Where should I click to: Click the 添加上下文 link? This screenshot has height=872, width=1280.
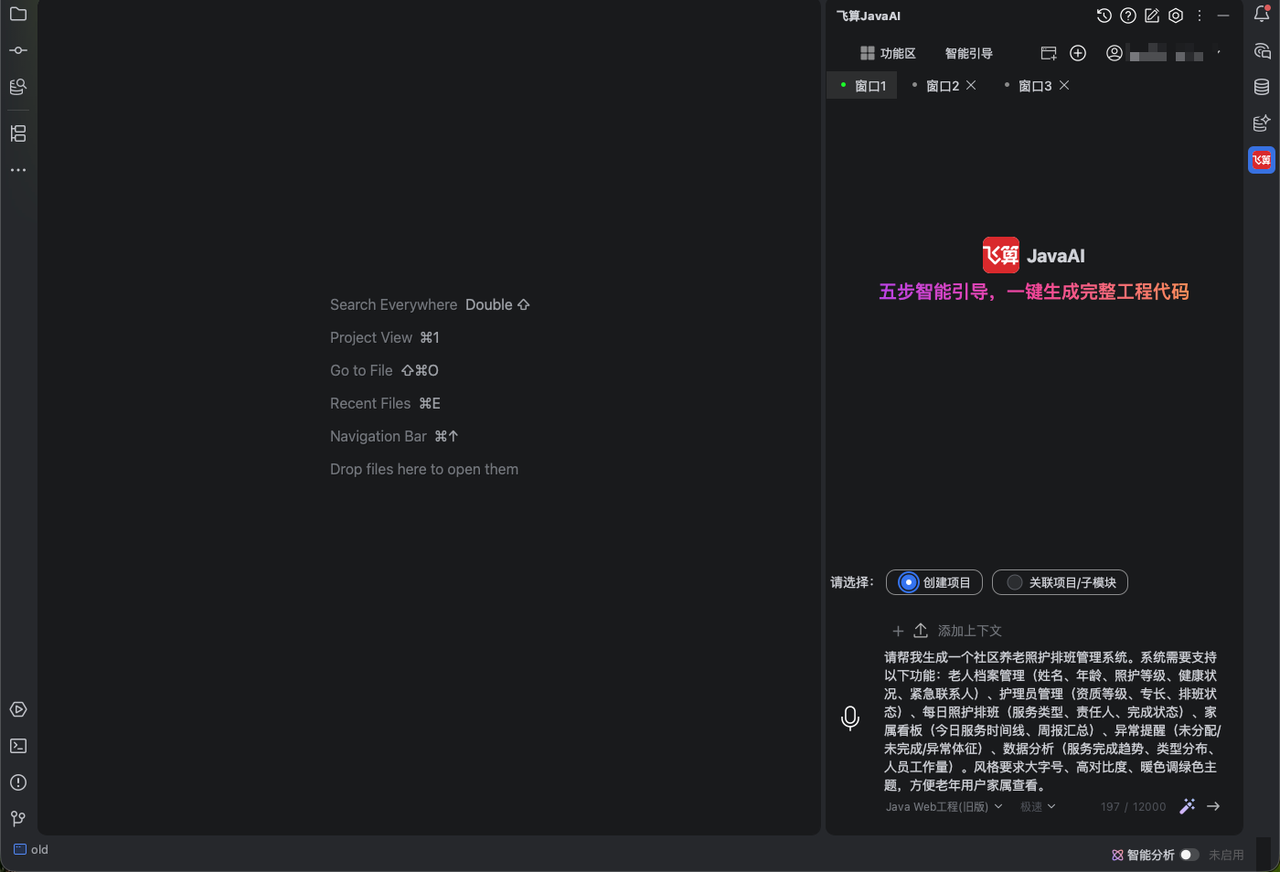pyautogui.click(x=970, y=631)
